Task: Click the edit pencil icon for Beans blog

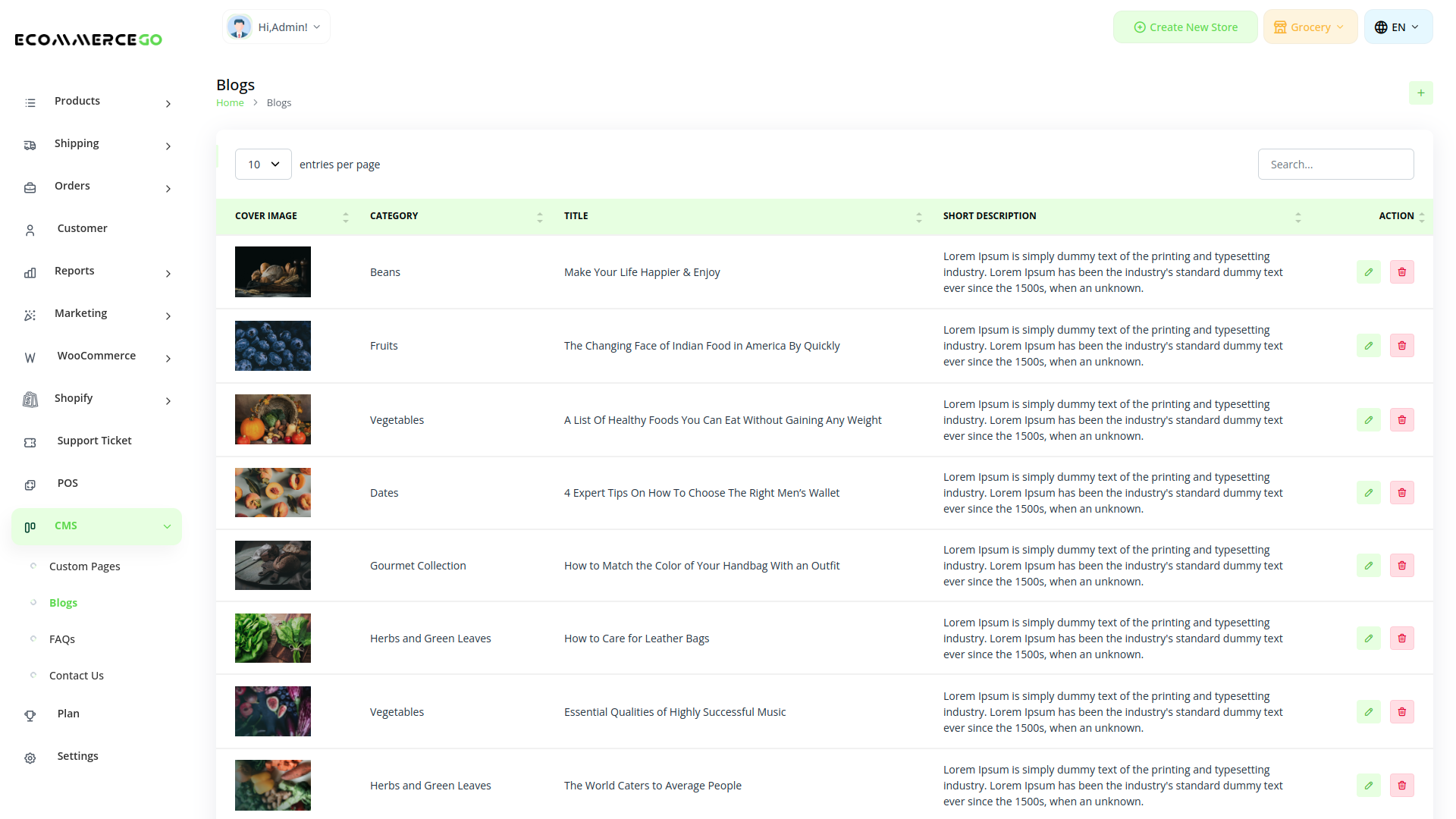Action: pos(1368,271)
